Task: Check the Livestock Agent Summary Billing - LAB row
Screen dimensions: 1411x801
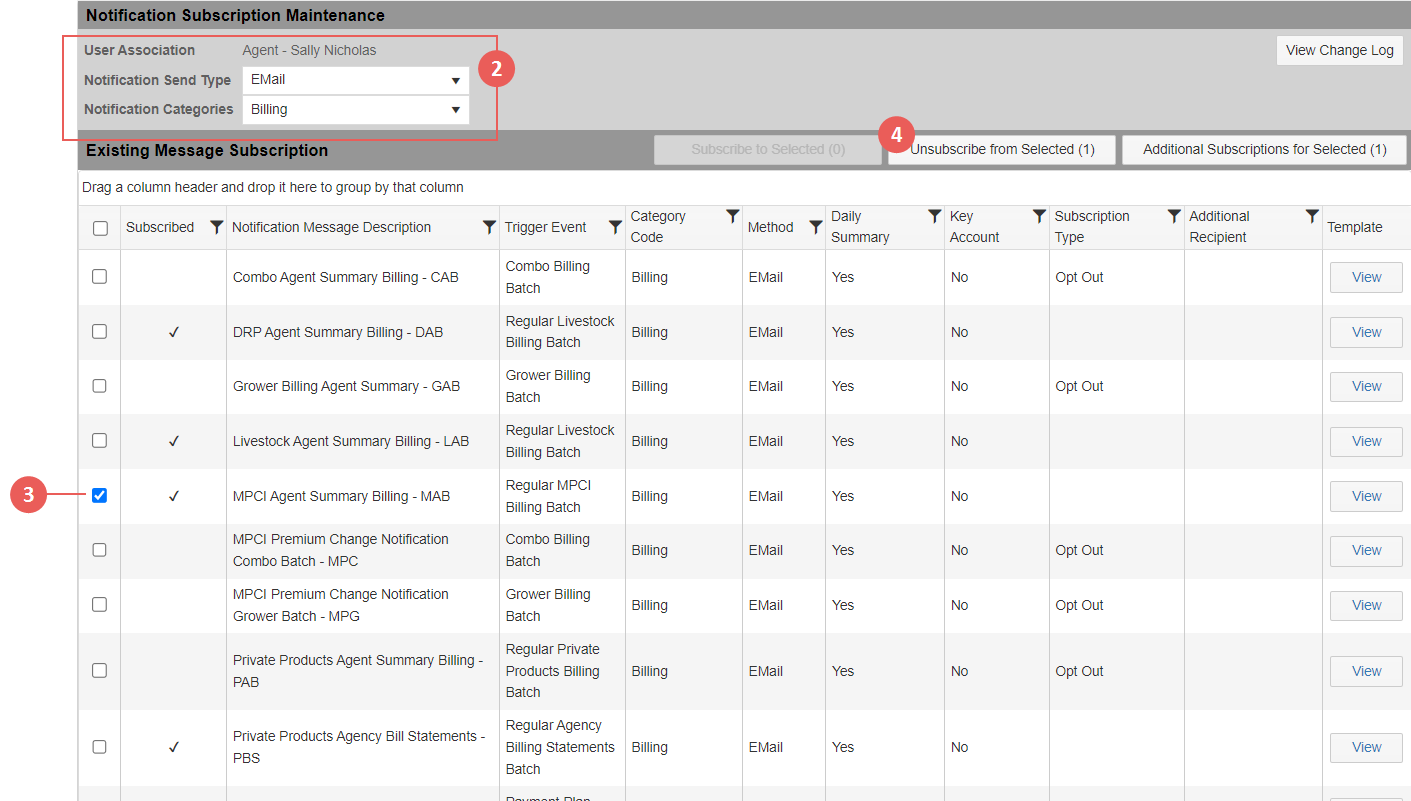Action: pos(100,440)
